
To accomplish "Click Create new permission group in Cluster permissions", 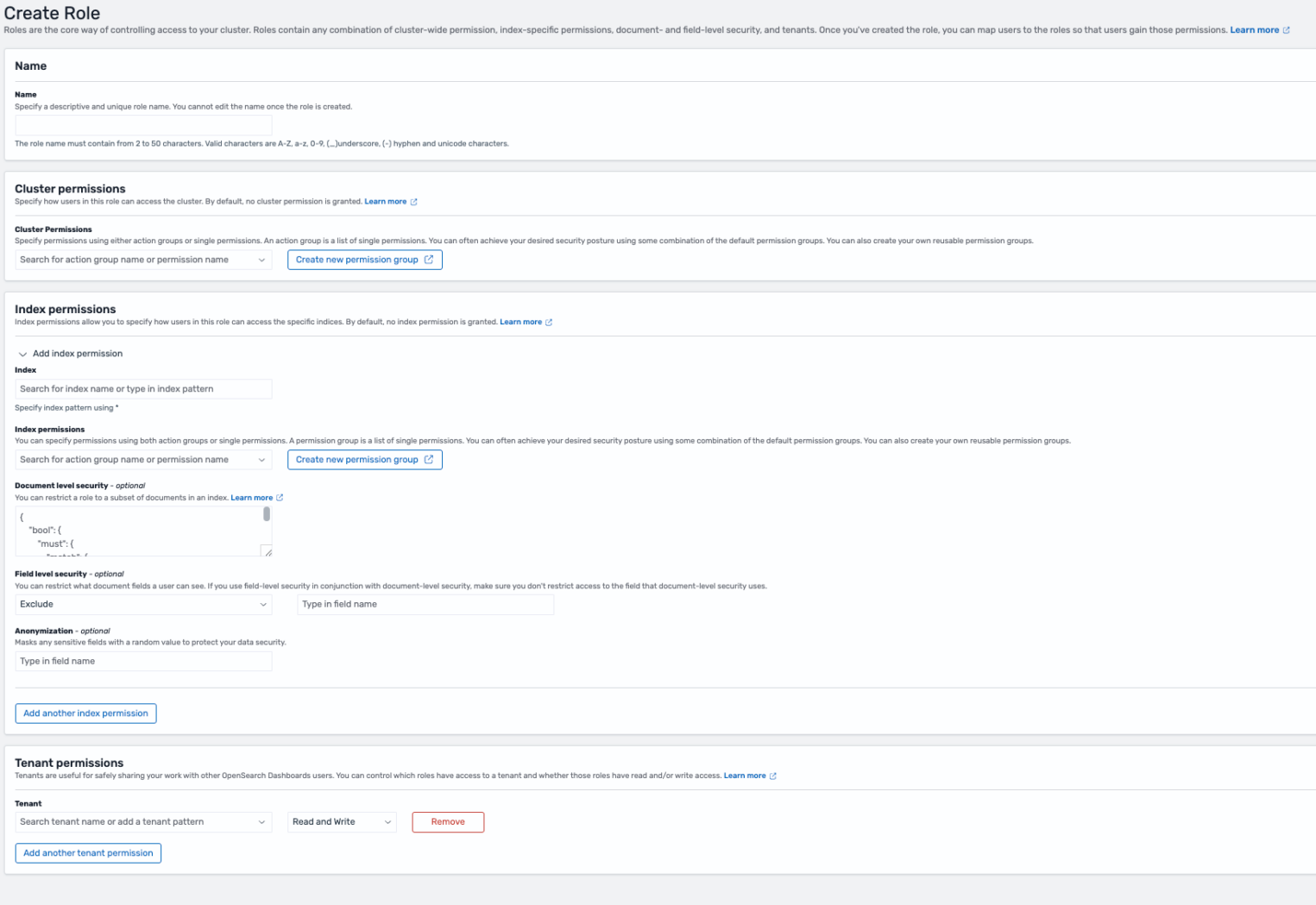I will click(364, 260).
